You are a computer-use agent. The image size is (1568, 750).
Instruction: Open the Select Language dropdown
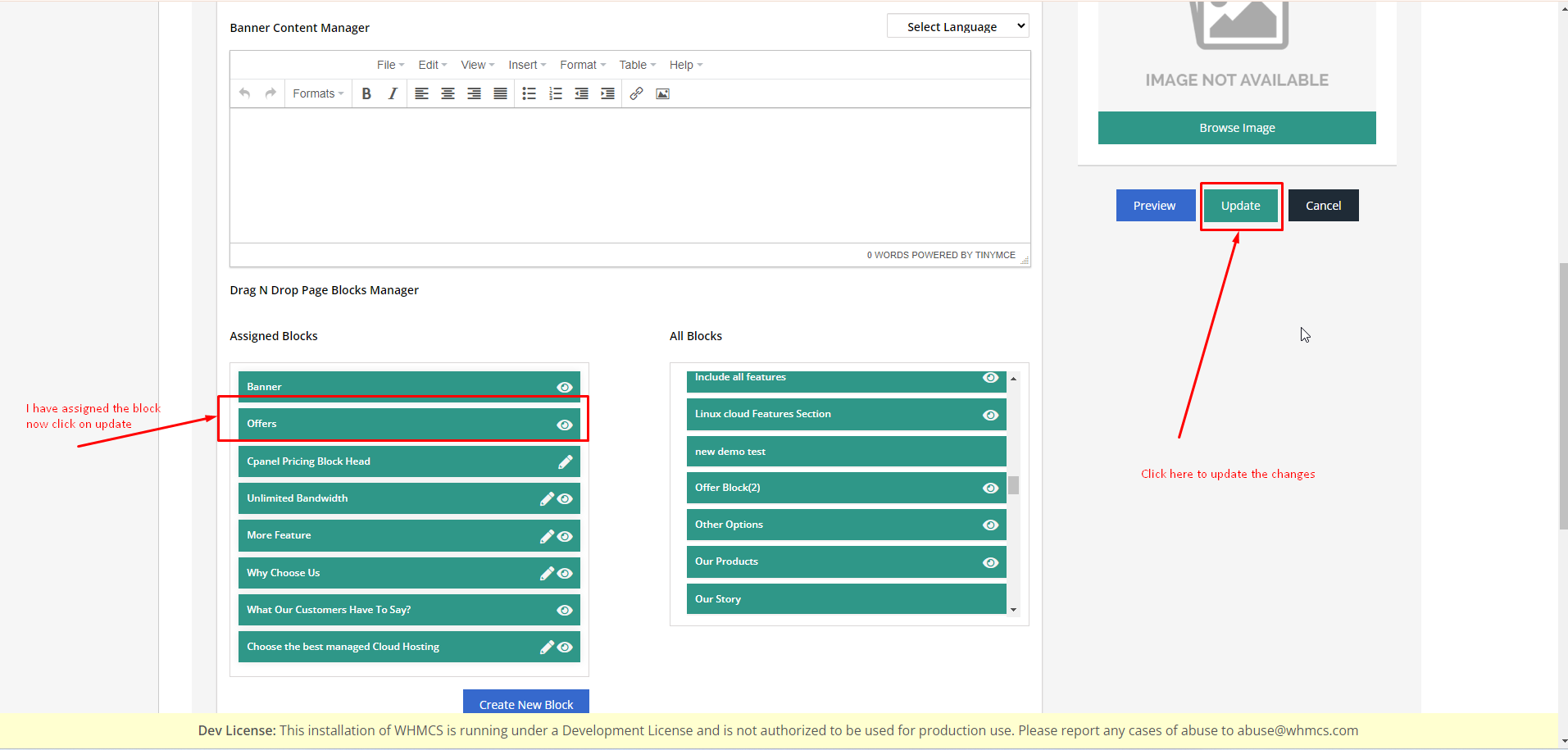pyautogui.click(x=957, y=26)
